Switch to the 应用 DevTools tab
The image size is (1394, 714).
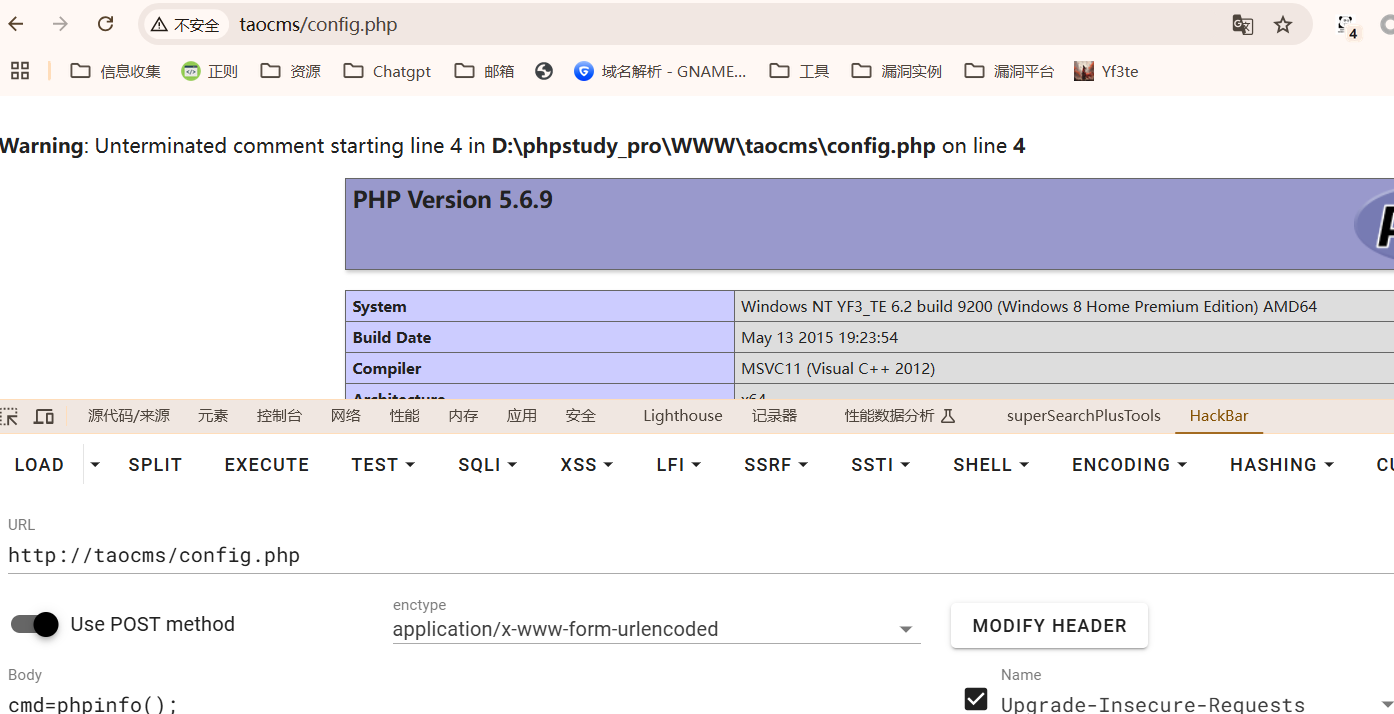[x=522, y=416]
